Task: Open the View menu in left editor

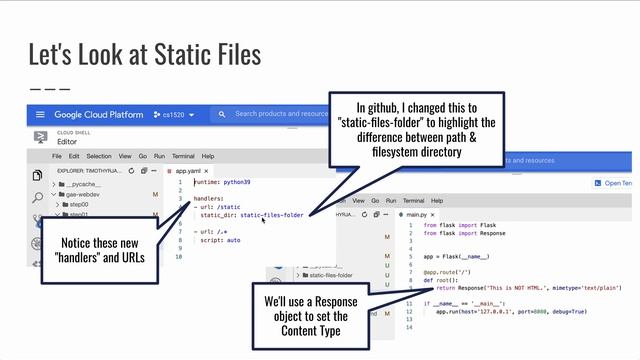Action: click(125, 156)
